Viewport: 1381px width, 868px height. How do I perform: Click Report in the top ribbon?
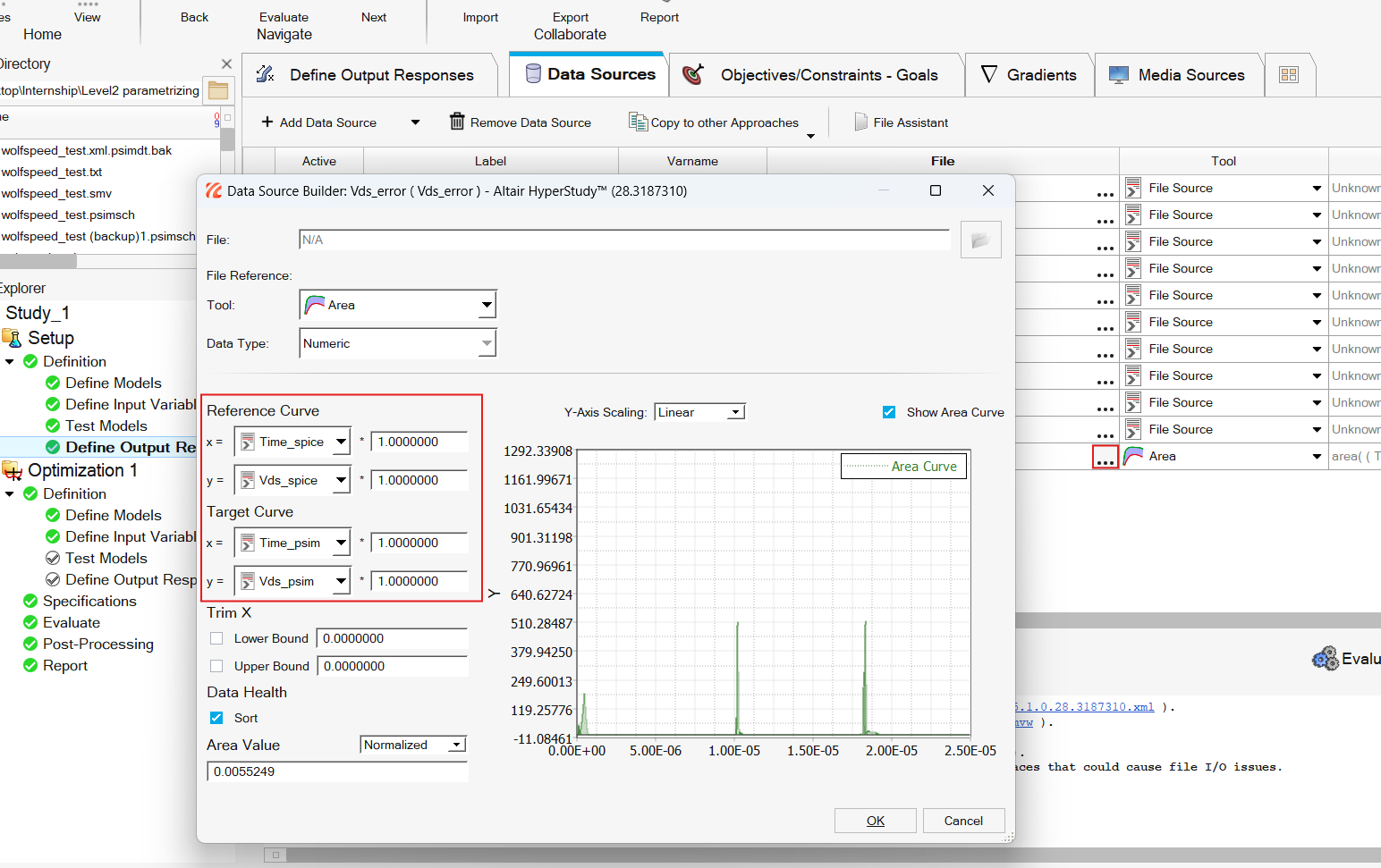(659, 17)
